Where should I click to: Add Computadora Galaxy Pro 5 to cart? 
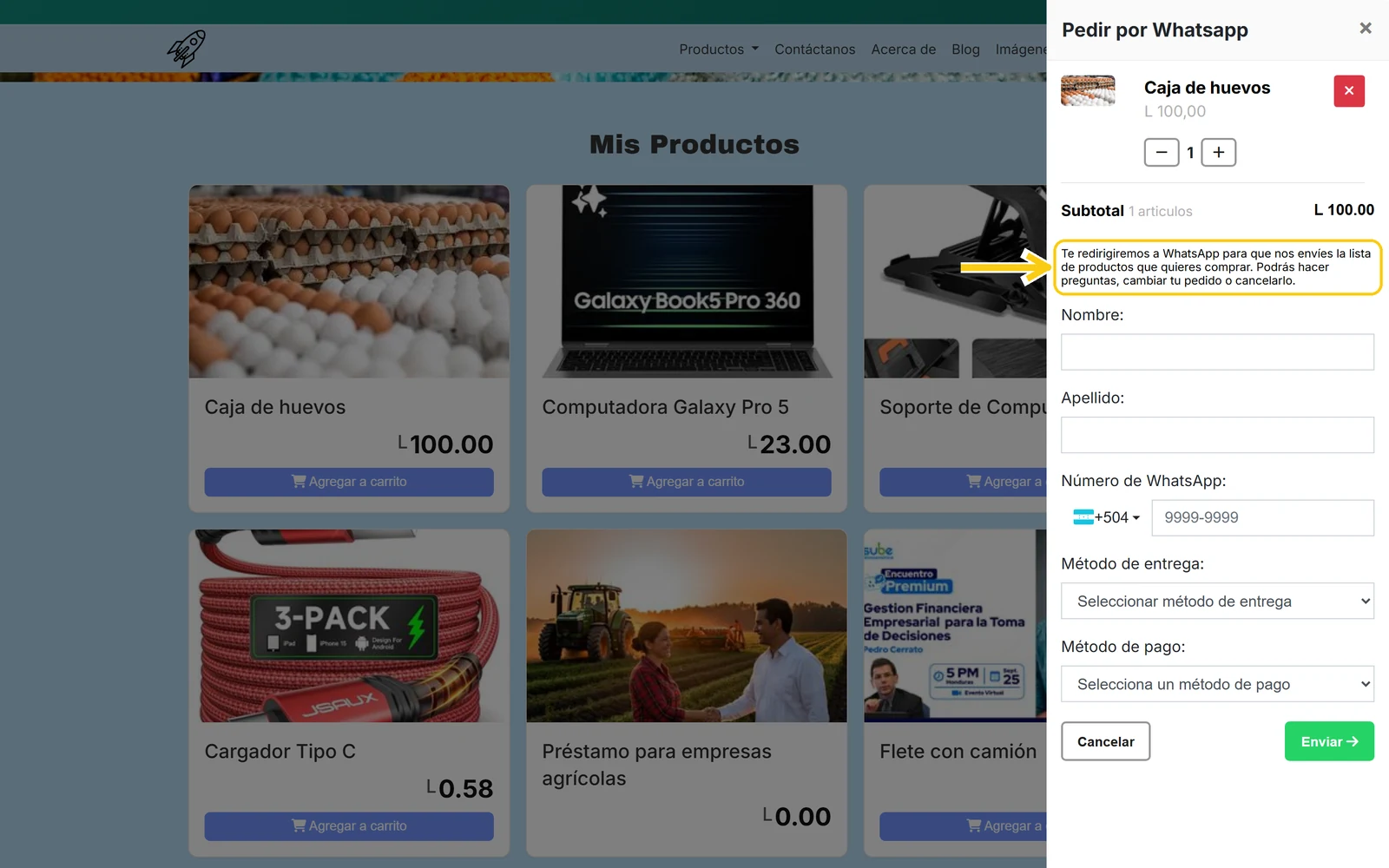(687, 482)
